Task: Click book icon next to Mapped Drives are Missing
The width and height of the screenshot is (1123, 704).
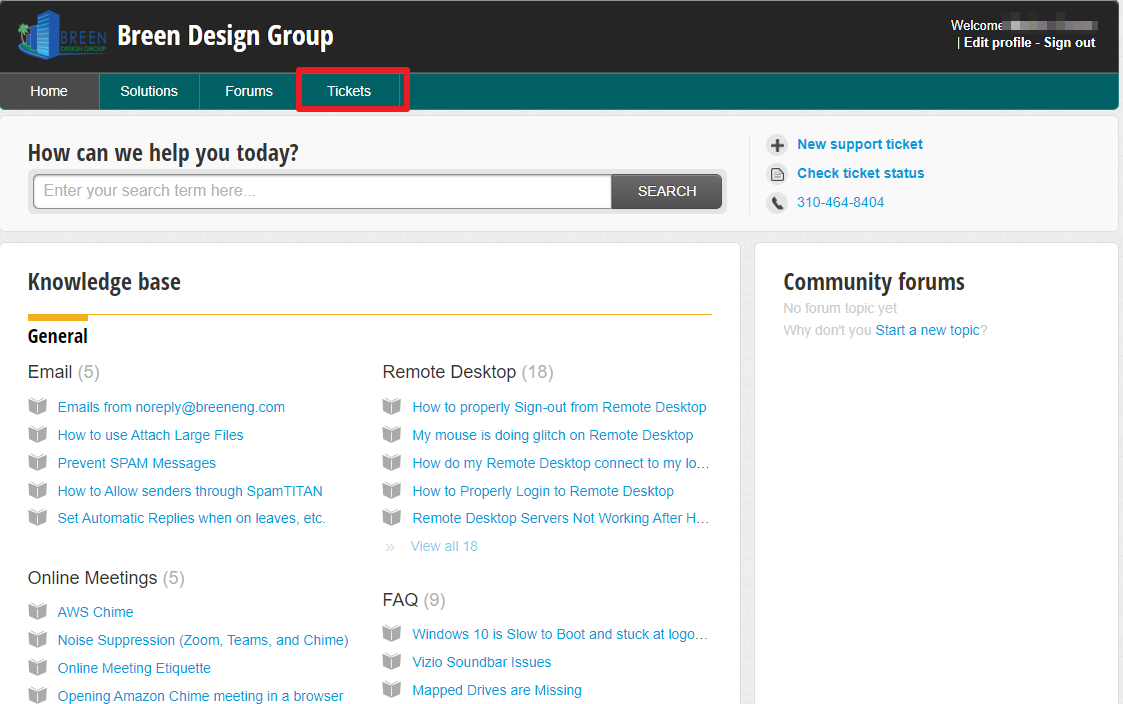Action: coord(392,690)
